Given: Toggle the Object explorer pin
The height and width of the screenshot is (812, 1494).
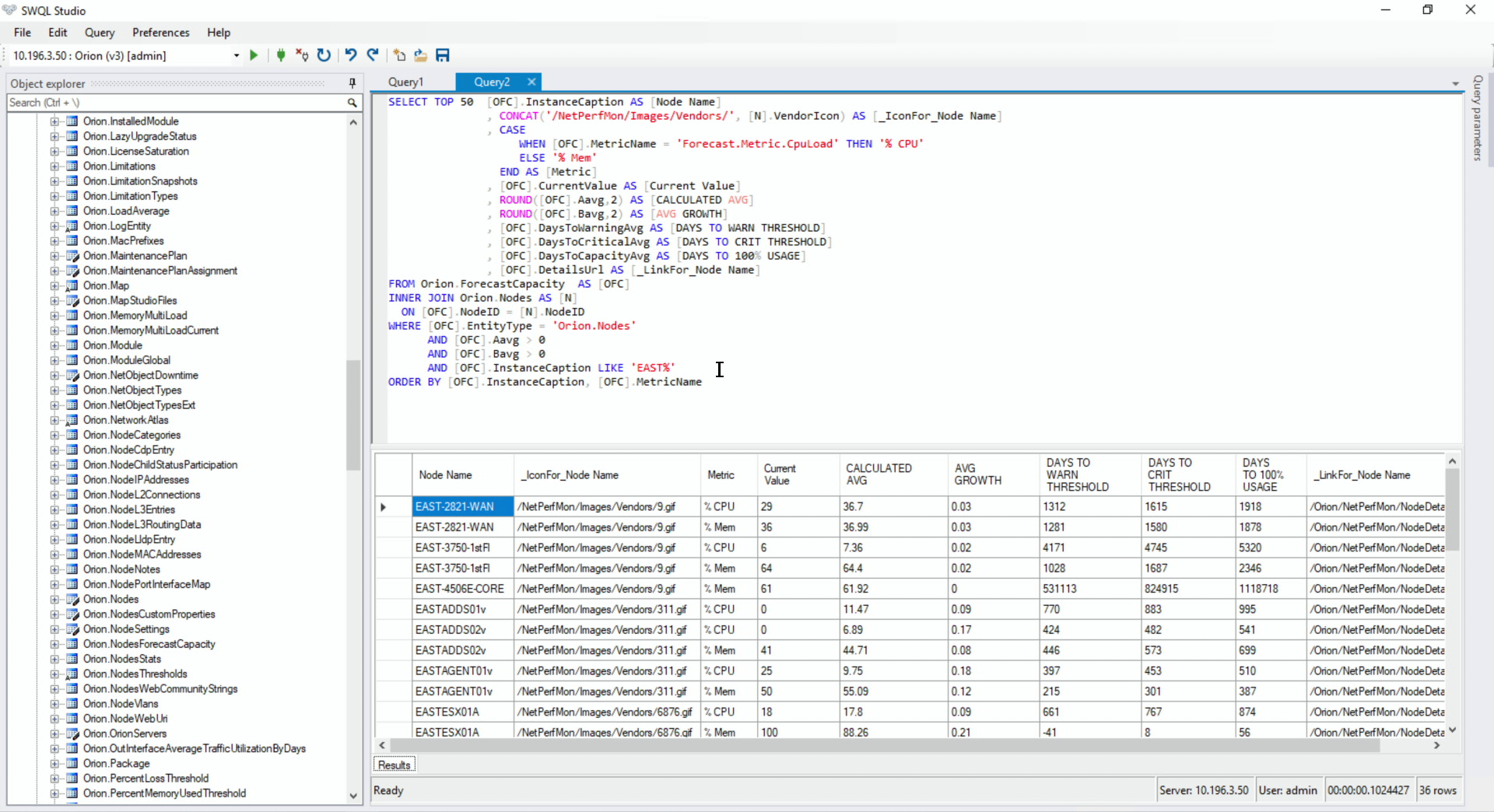Looking at the screenshot, I should click(x=352, y=83).
